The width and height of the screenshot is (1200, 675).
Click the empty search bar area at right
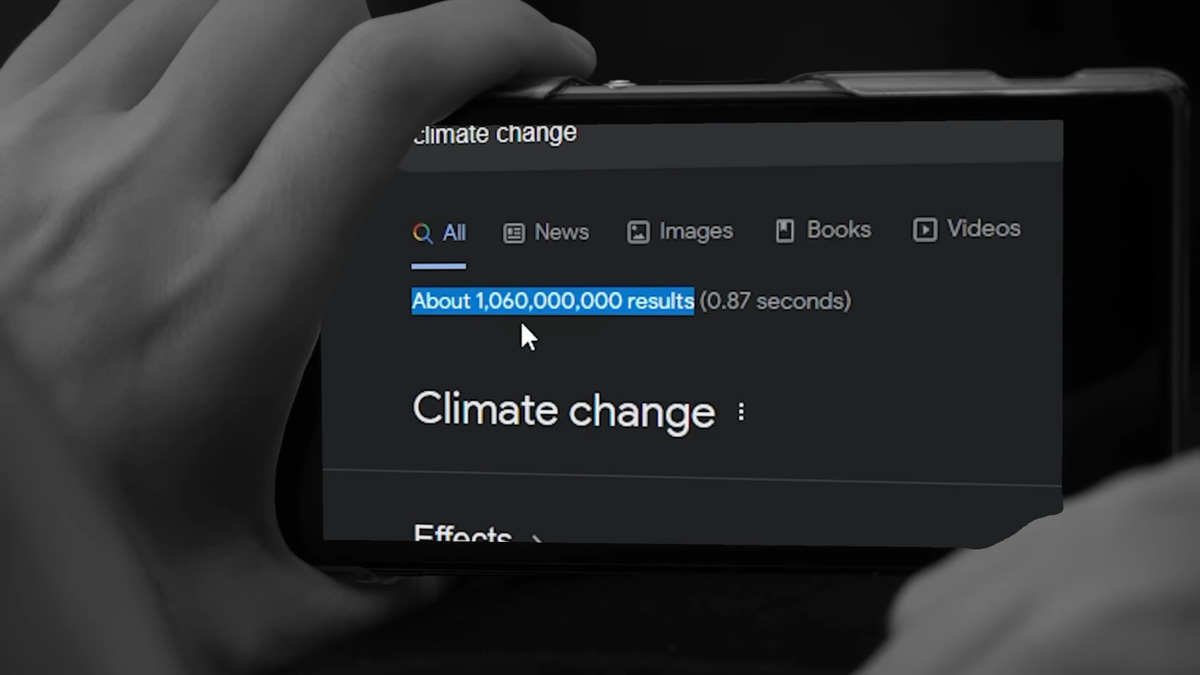pos(820,140)
